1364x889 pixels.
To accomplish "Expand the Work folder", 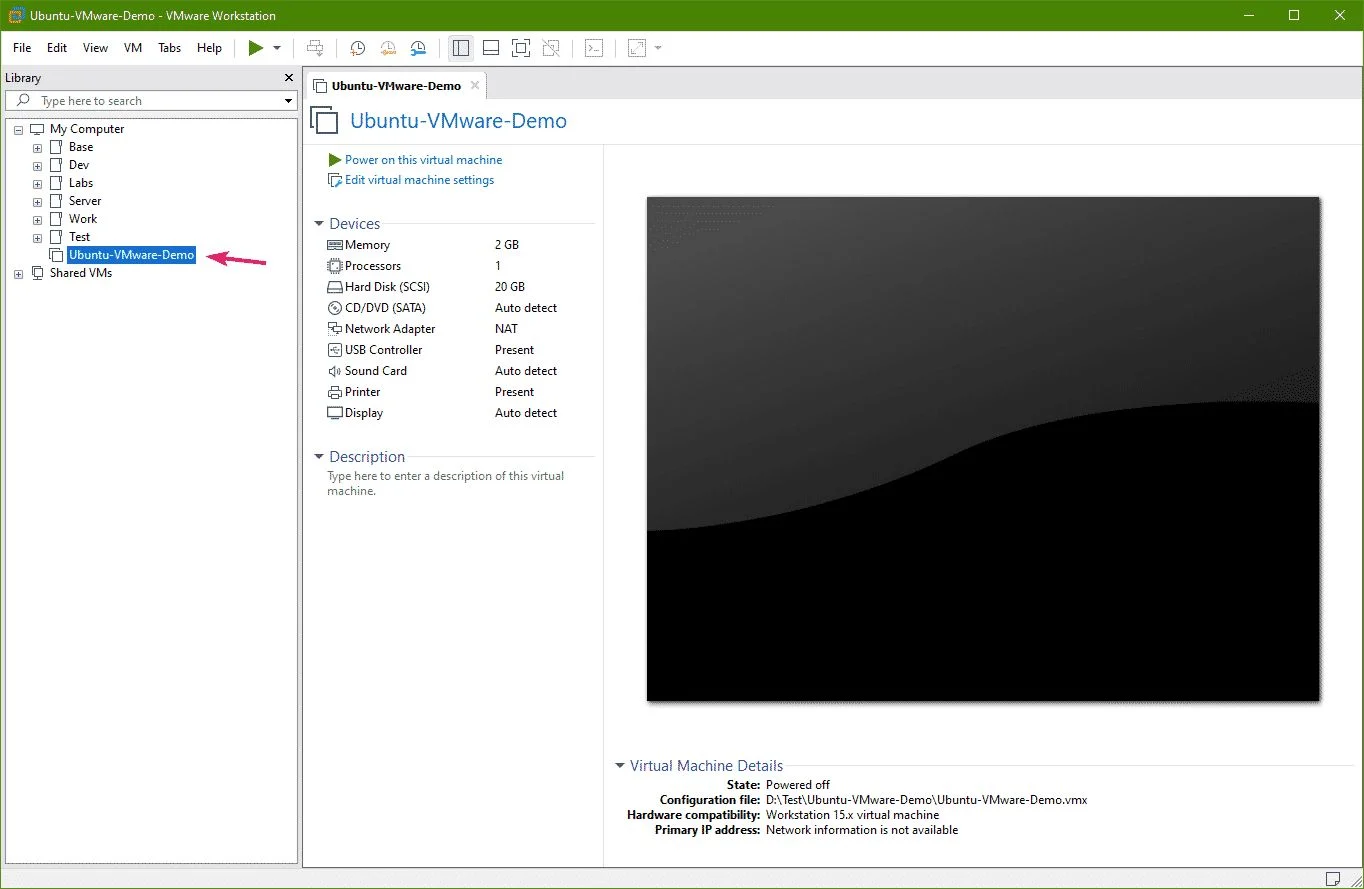I will point(38,219).
